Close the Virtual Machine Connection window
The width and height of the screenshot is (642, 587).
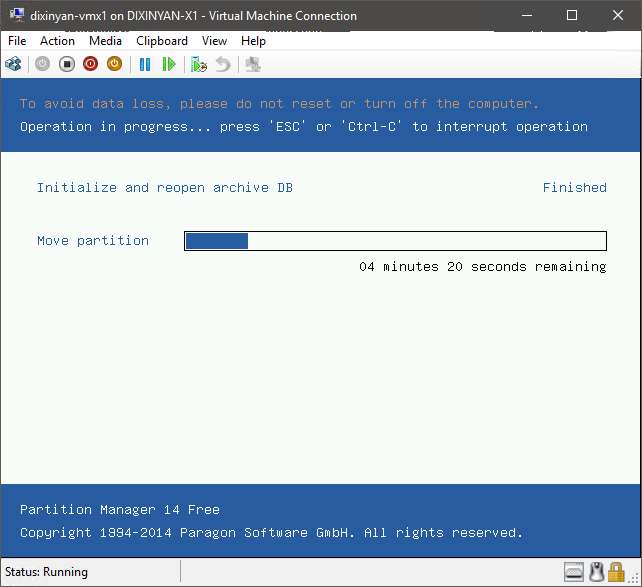[x=617, y=16]
